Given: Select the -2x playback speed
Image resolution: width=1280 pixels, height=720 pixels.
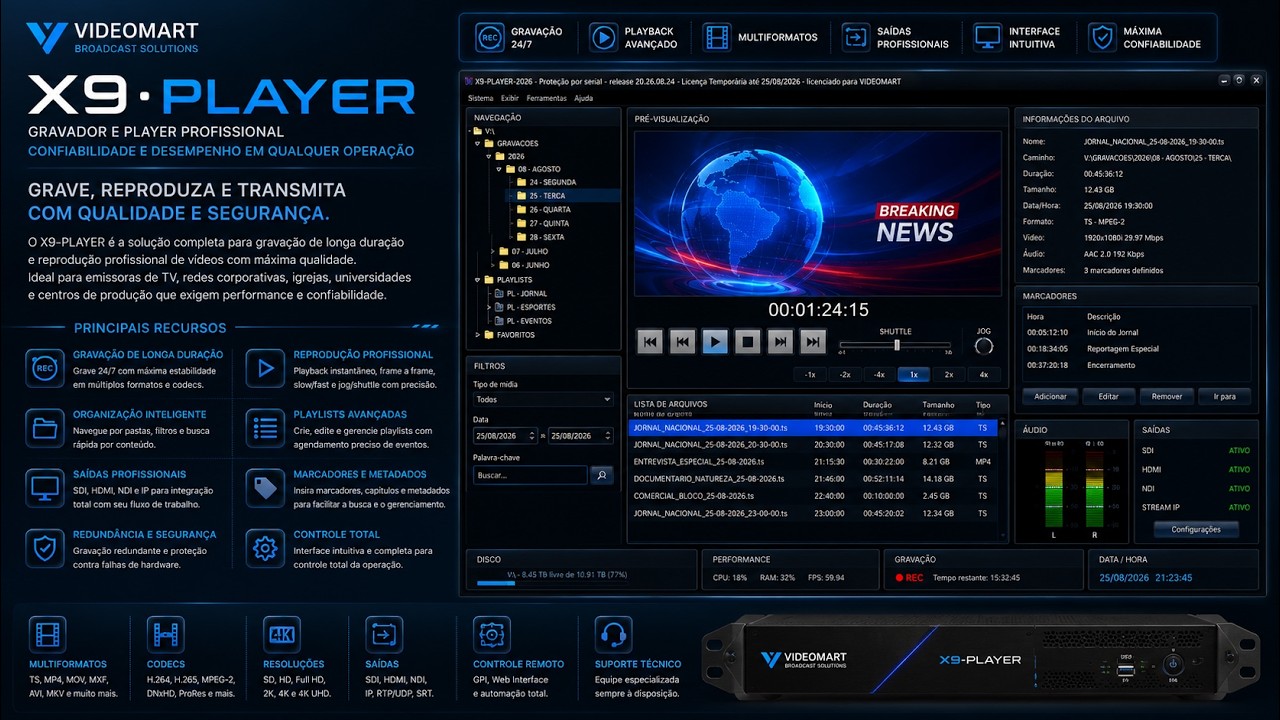Looking at the screenshot, I should (x=845, y=375).
